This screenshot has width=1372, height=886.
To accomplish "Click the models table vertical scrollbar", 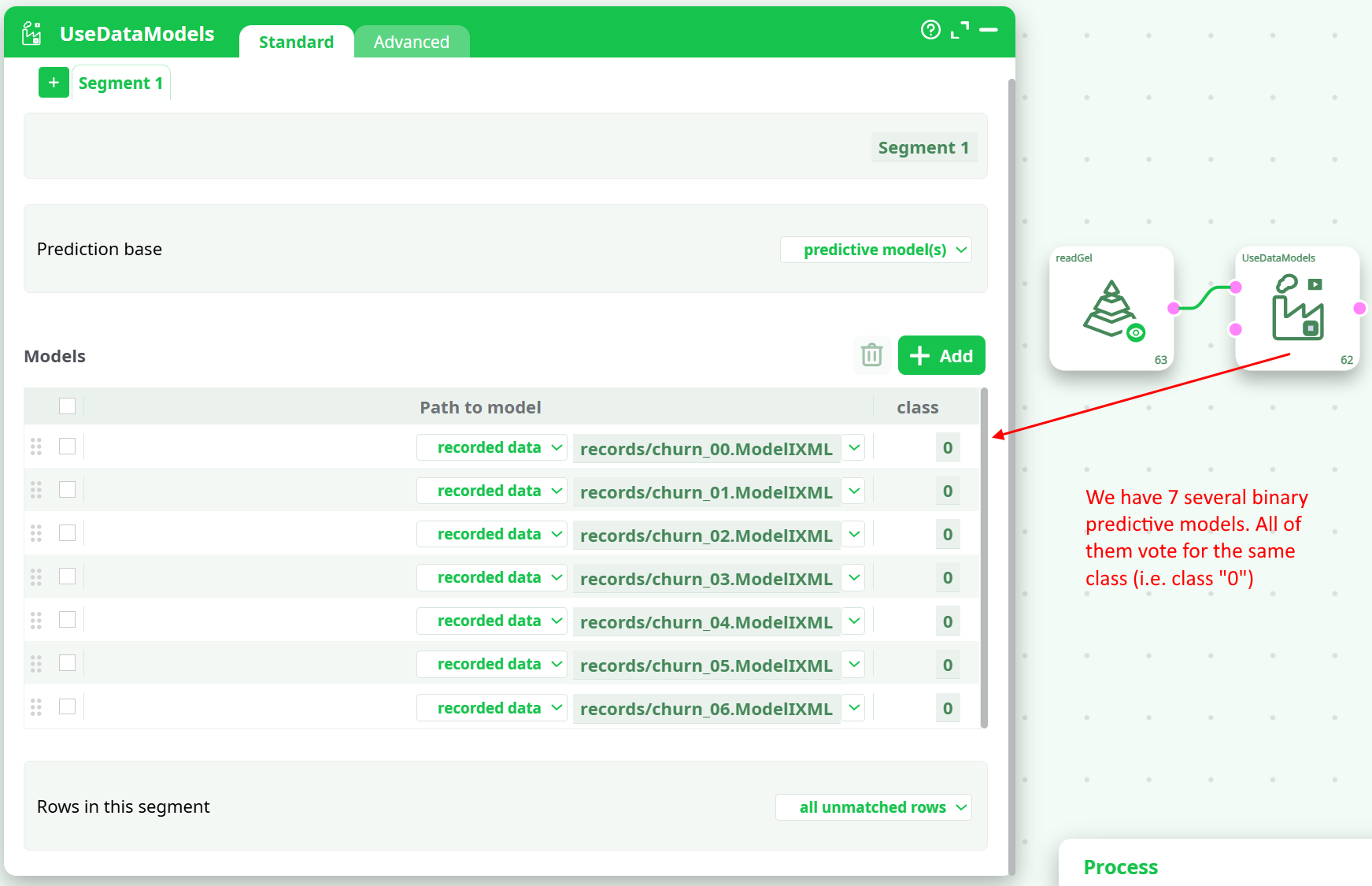I will pos(984,558).
